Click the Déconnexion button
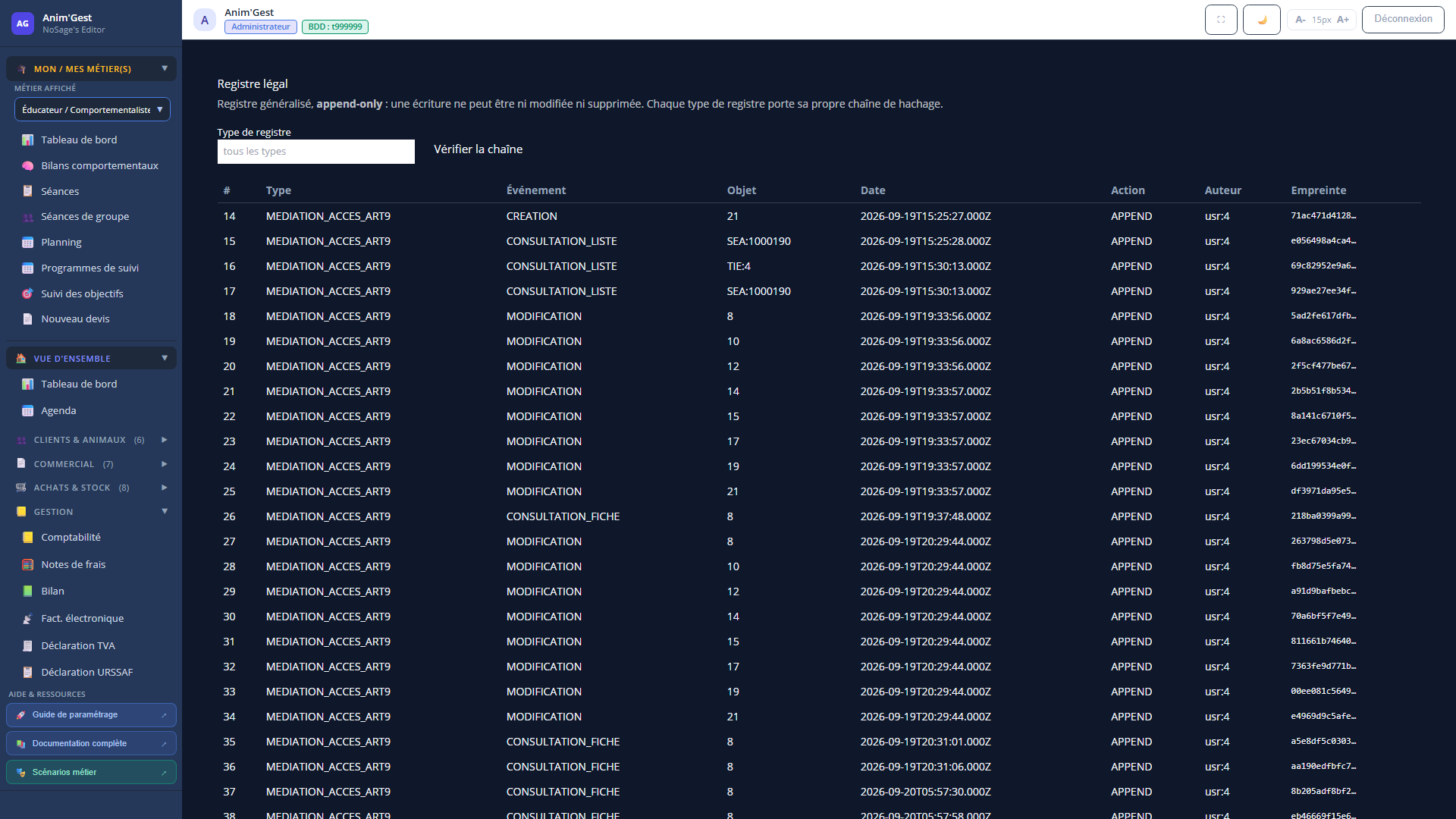Viewport: 1456px width, 819px height. coord(1403,19)
